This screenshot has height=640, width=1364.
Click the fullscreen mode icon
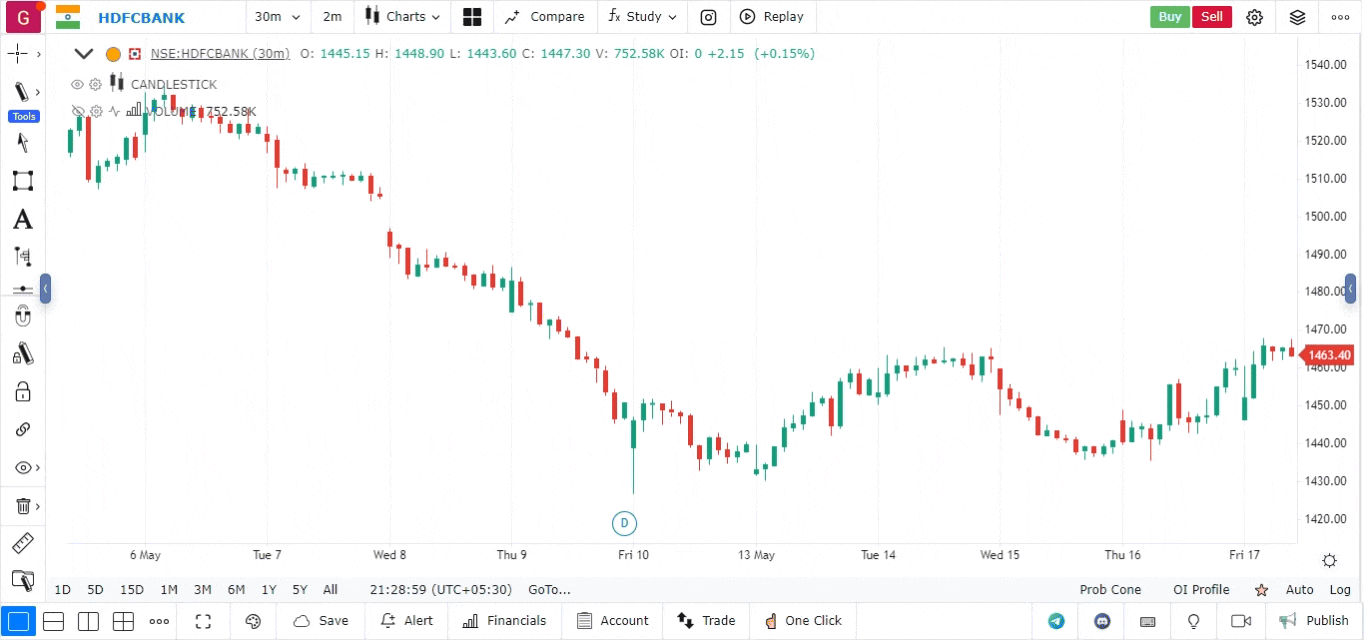[x=204, y=621]
